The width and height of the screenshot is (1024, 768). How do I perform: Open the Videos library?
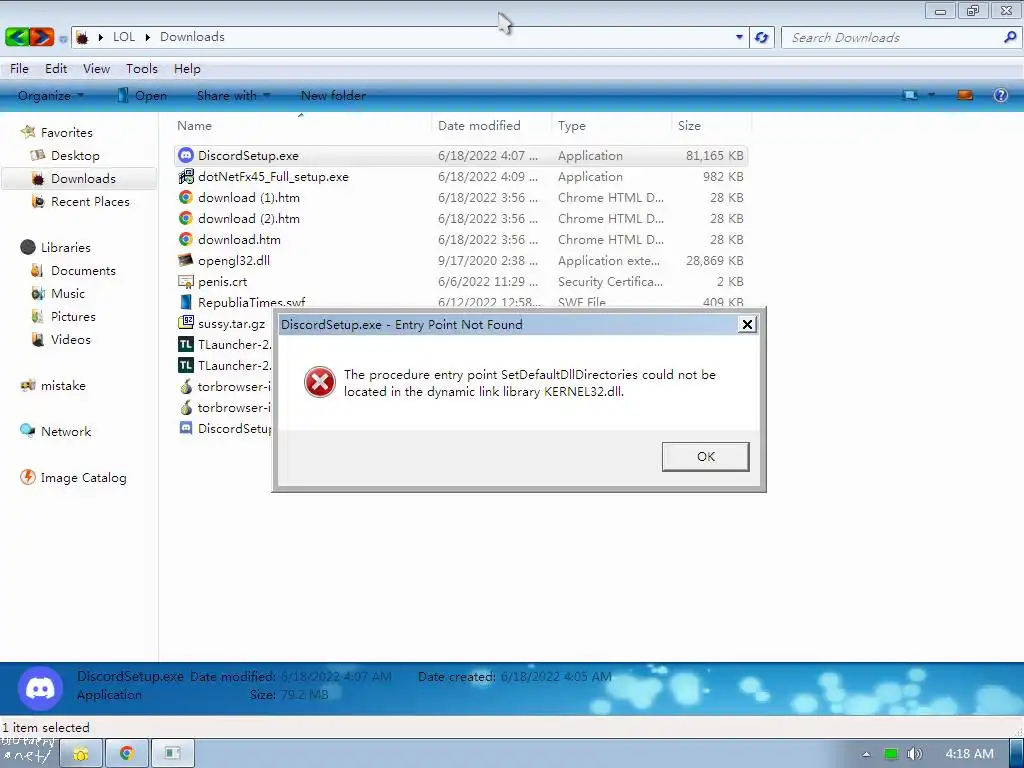pyautogui.click(x=71, y=340)
